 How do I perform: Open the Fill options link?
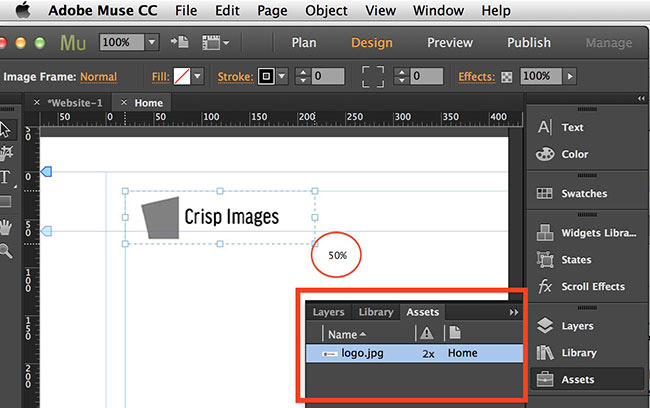tap(160, 77)
